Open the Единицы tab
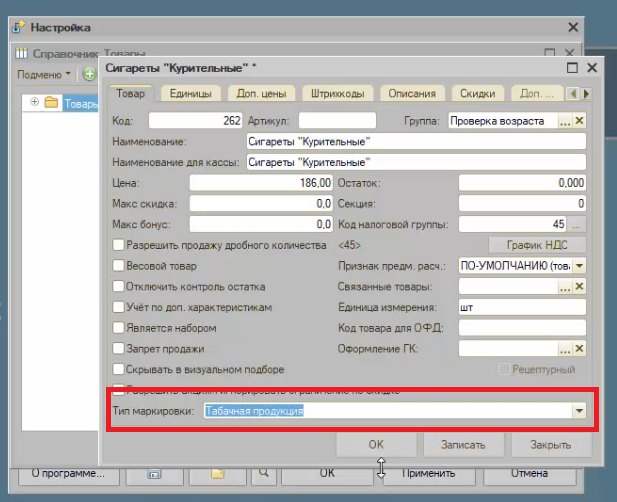Image resolution: width=617 pixels, height=502 pixels. pyautogui.click(x=190, y=94)
